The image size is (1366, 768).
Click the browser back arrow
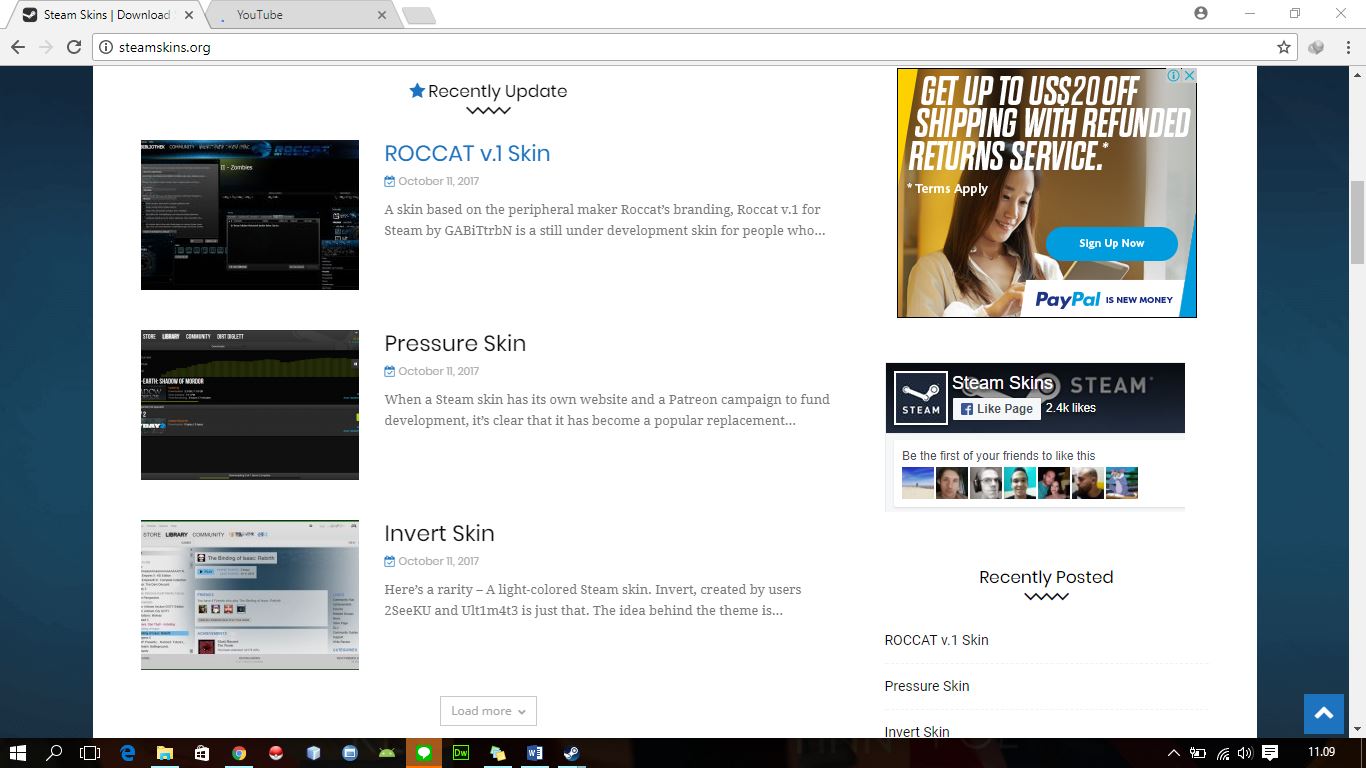(17, 47)
